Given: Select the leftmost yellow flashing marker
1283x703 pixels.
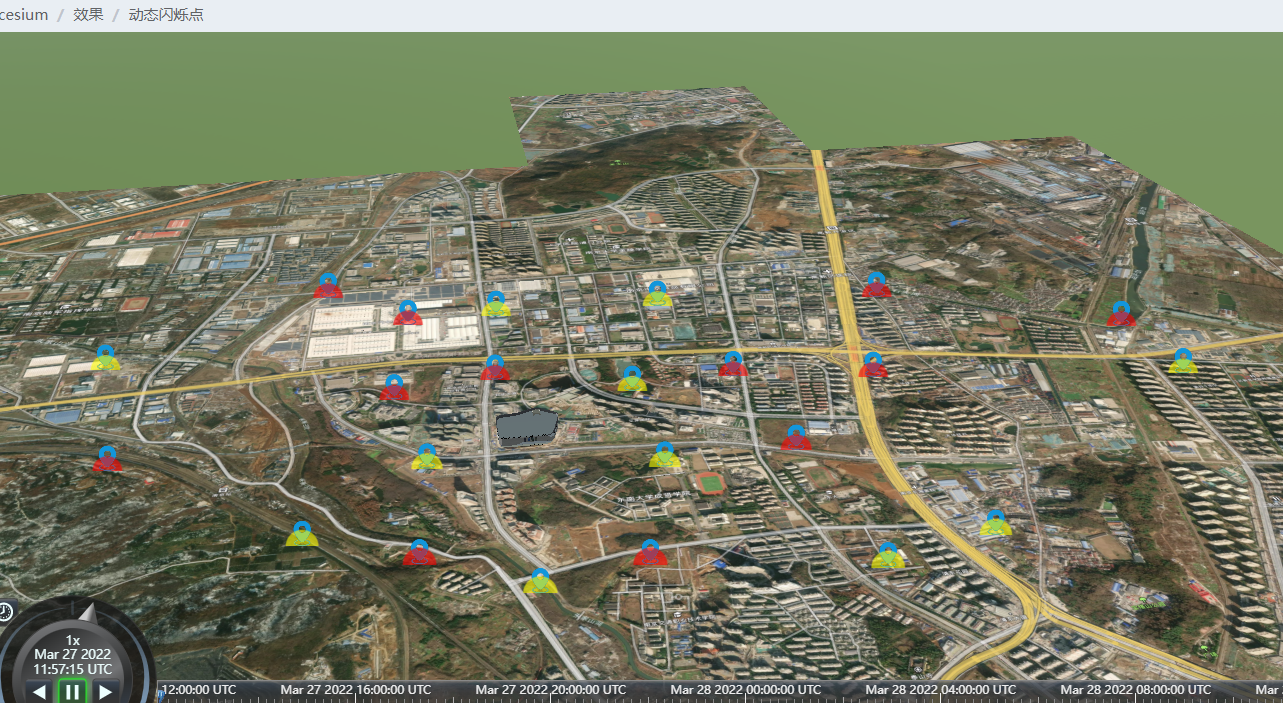Looking at the screenshot, I should (x=106, y=358).
